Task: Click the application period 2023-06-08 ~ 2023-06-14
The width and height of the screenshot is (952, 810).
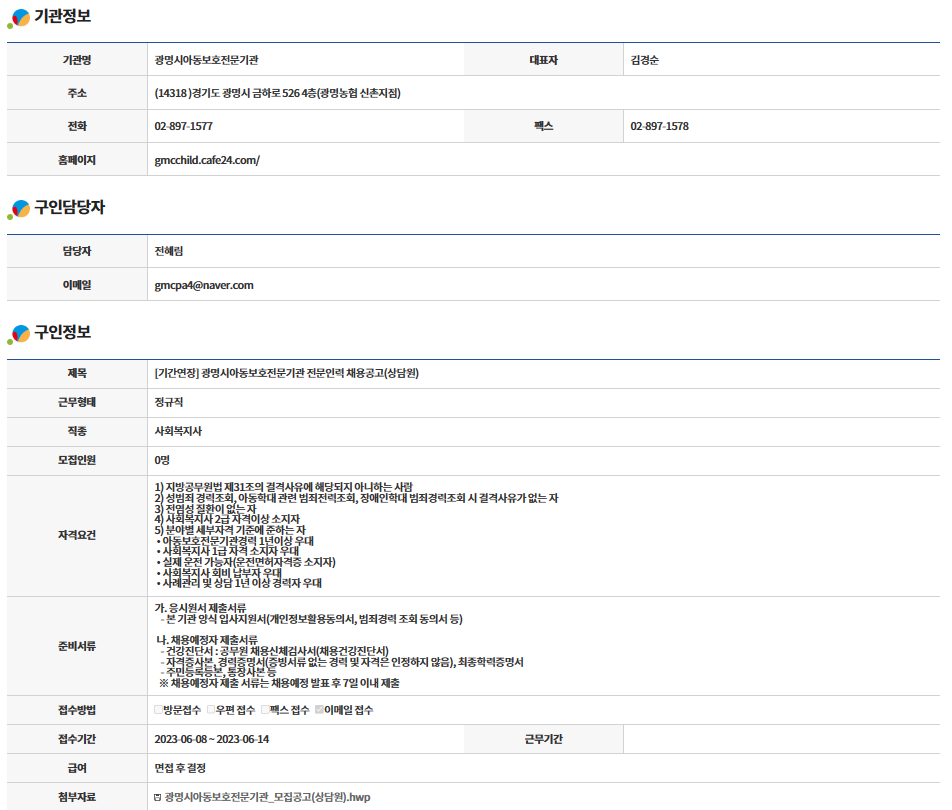Action: coord(212,740)
